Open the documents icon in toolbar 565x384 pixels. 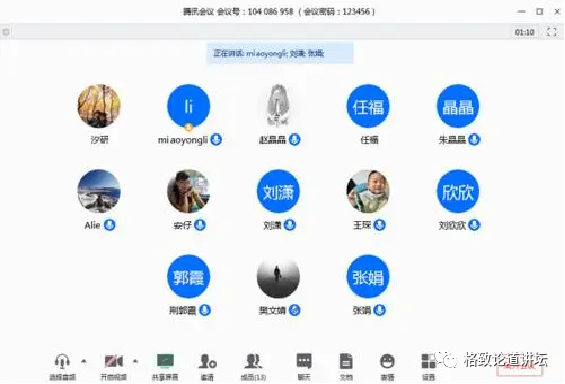pyautogui.click(x=346, y=361)
